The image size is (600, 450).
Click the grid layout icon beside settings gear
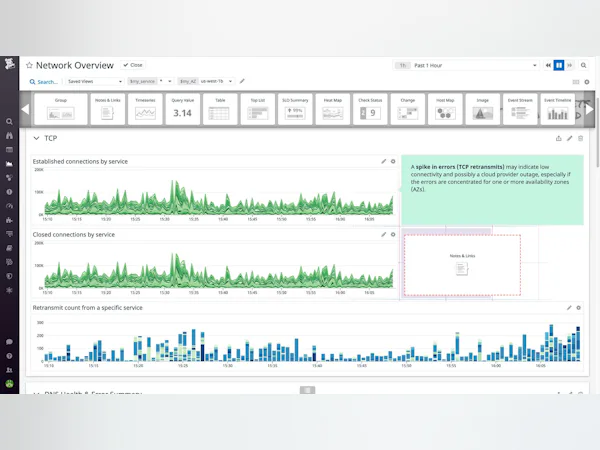pyautogui.click(x=576, y=82)
